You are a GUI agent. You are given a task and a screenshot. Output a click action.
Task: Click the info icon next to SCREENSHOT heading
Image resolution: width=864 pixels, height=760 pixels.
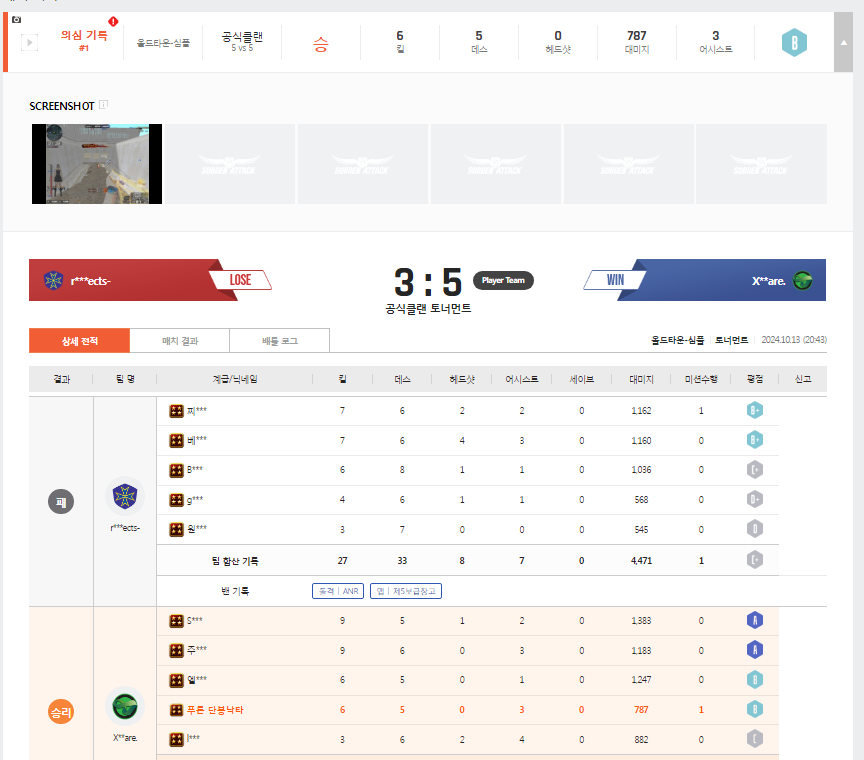103,104
